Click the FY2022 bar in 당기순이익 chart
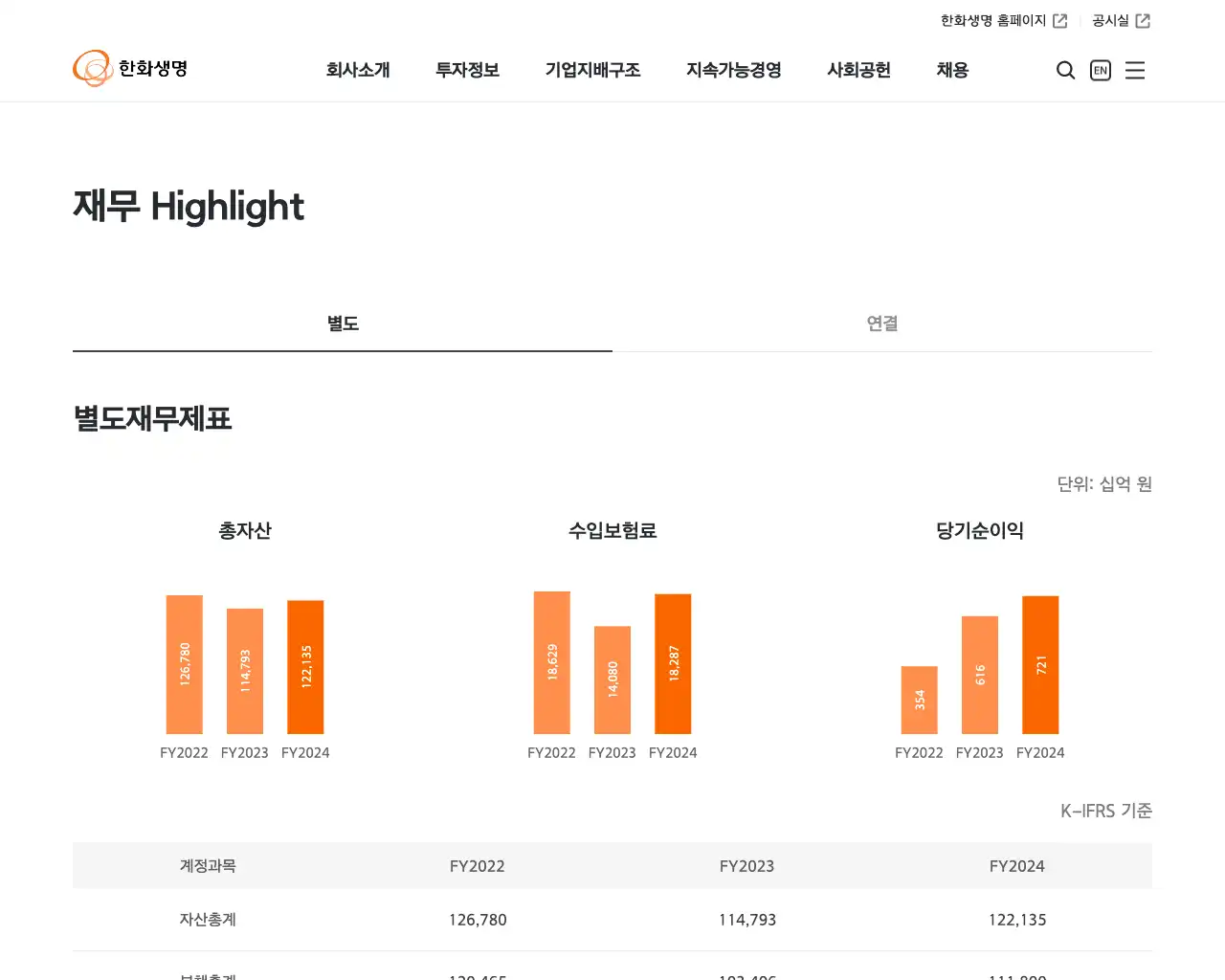 point(919,700)
